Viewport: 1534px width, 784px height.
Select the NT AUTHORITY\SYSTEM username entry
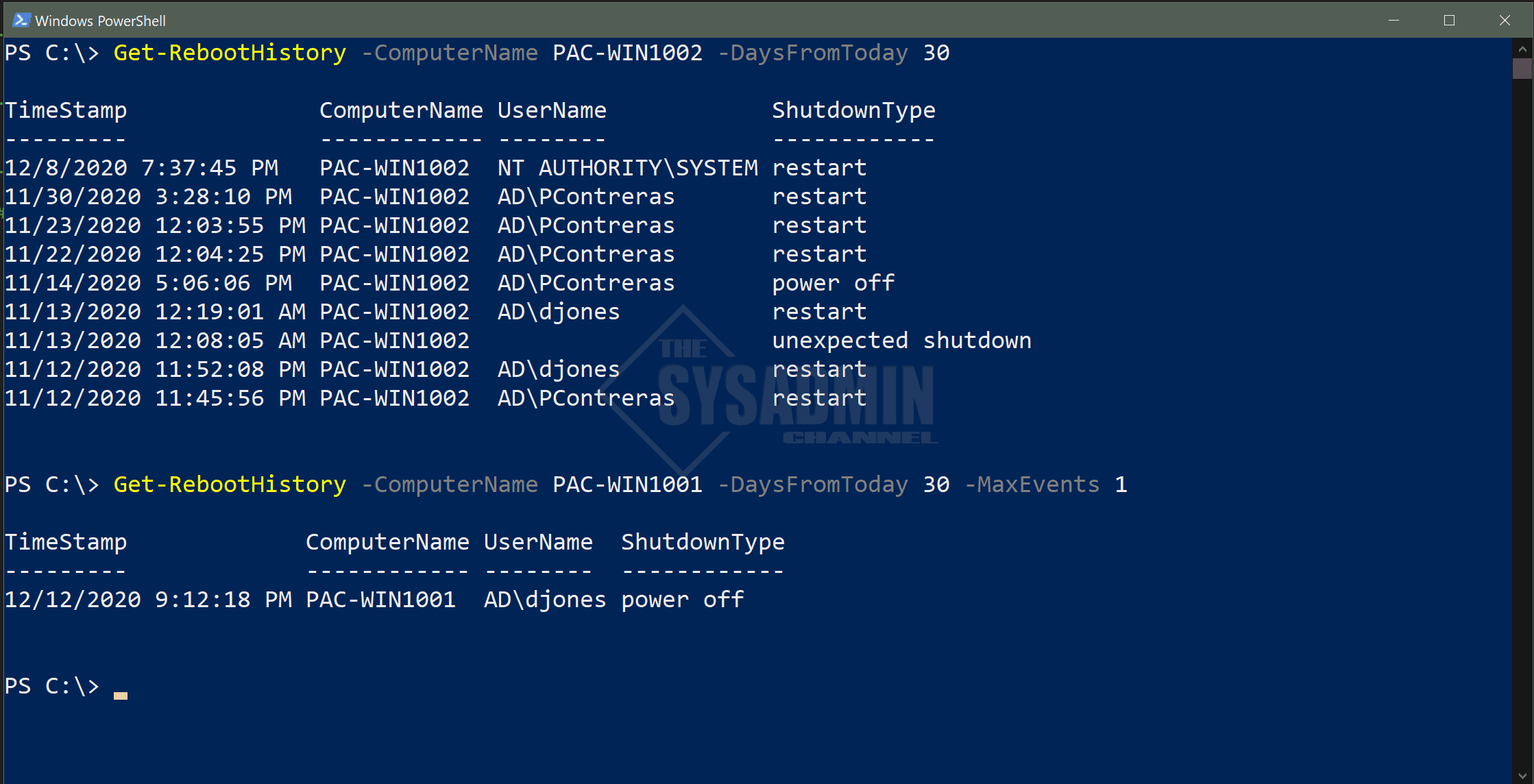click(627, 167)
